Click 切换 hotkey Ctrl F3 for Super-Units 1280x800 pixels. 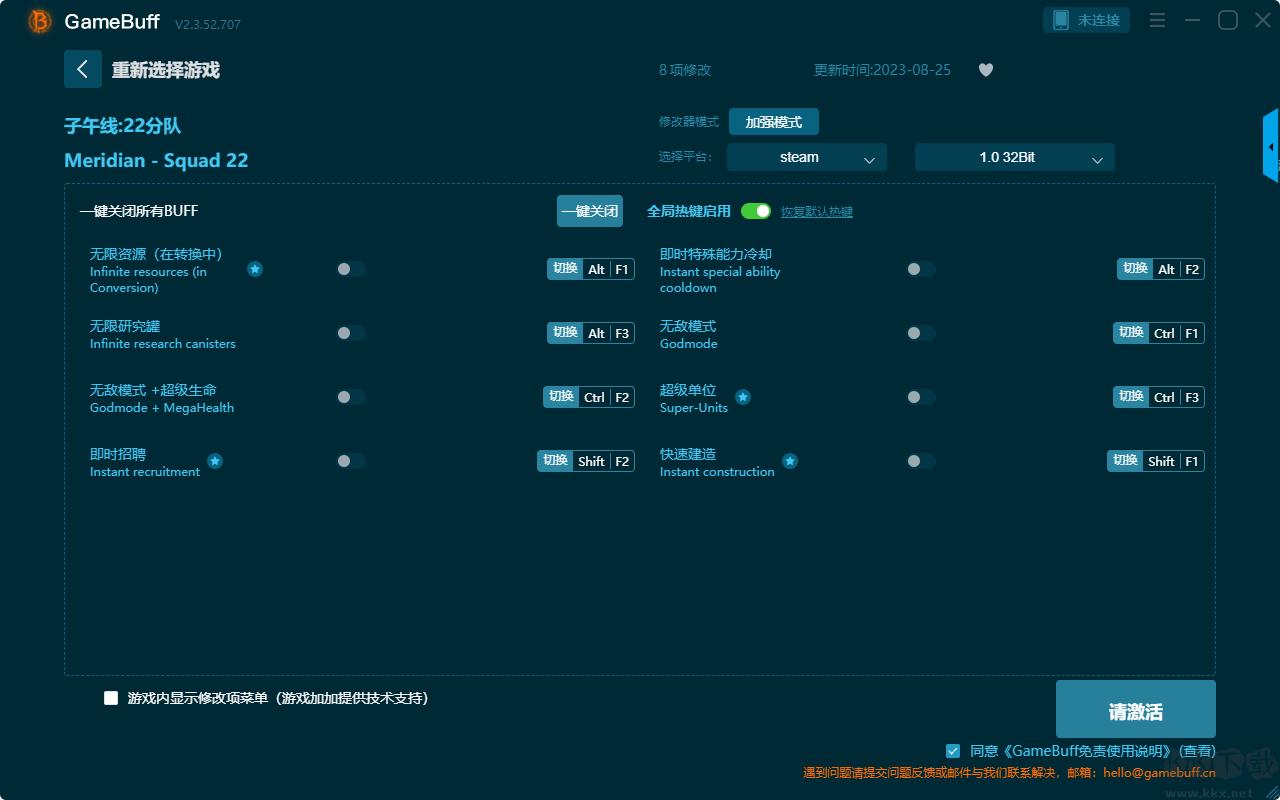(1159, 397)
